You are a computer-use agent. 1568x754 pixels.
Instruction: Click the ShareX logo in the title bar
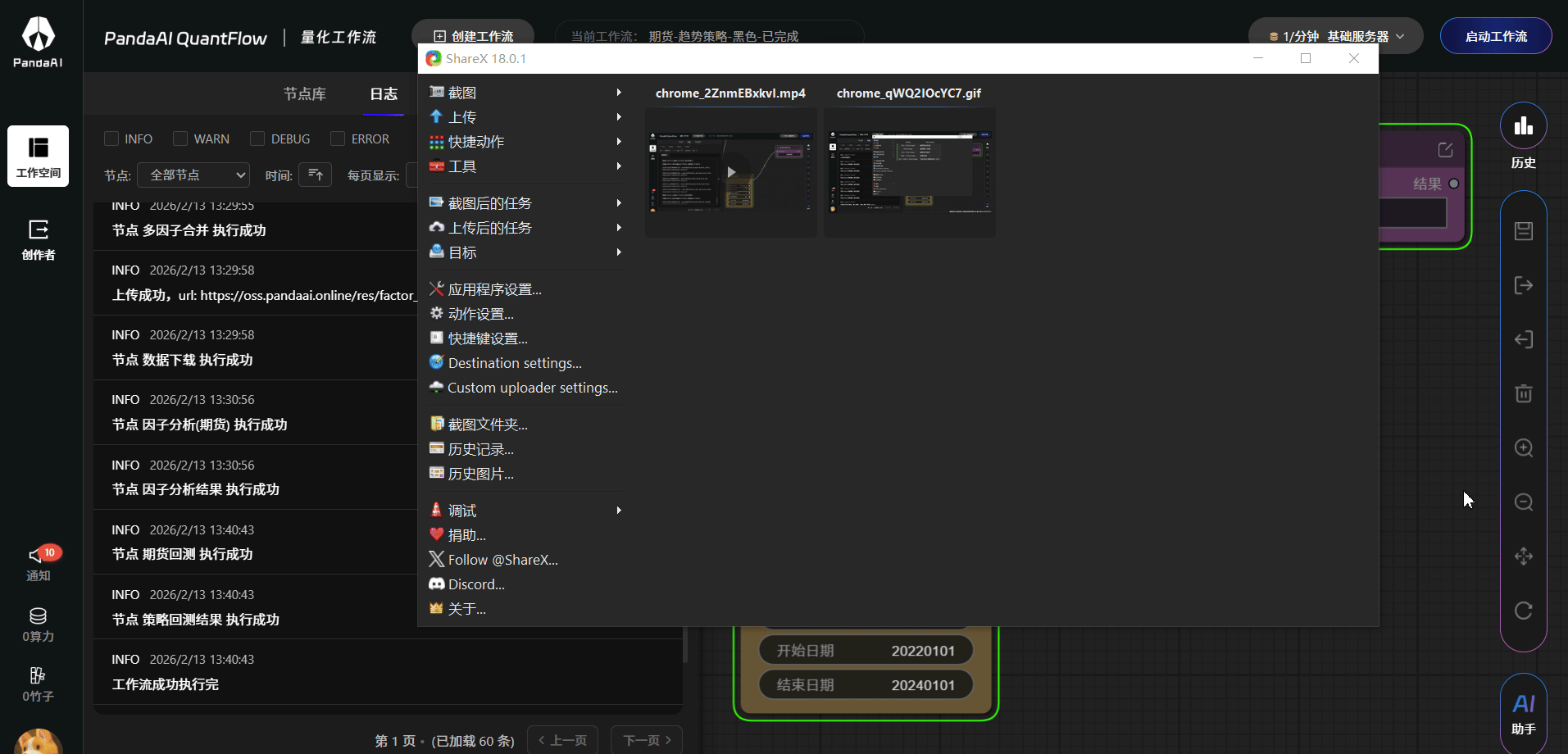[x=434, y=59]
